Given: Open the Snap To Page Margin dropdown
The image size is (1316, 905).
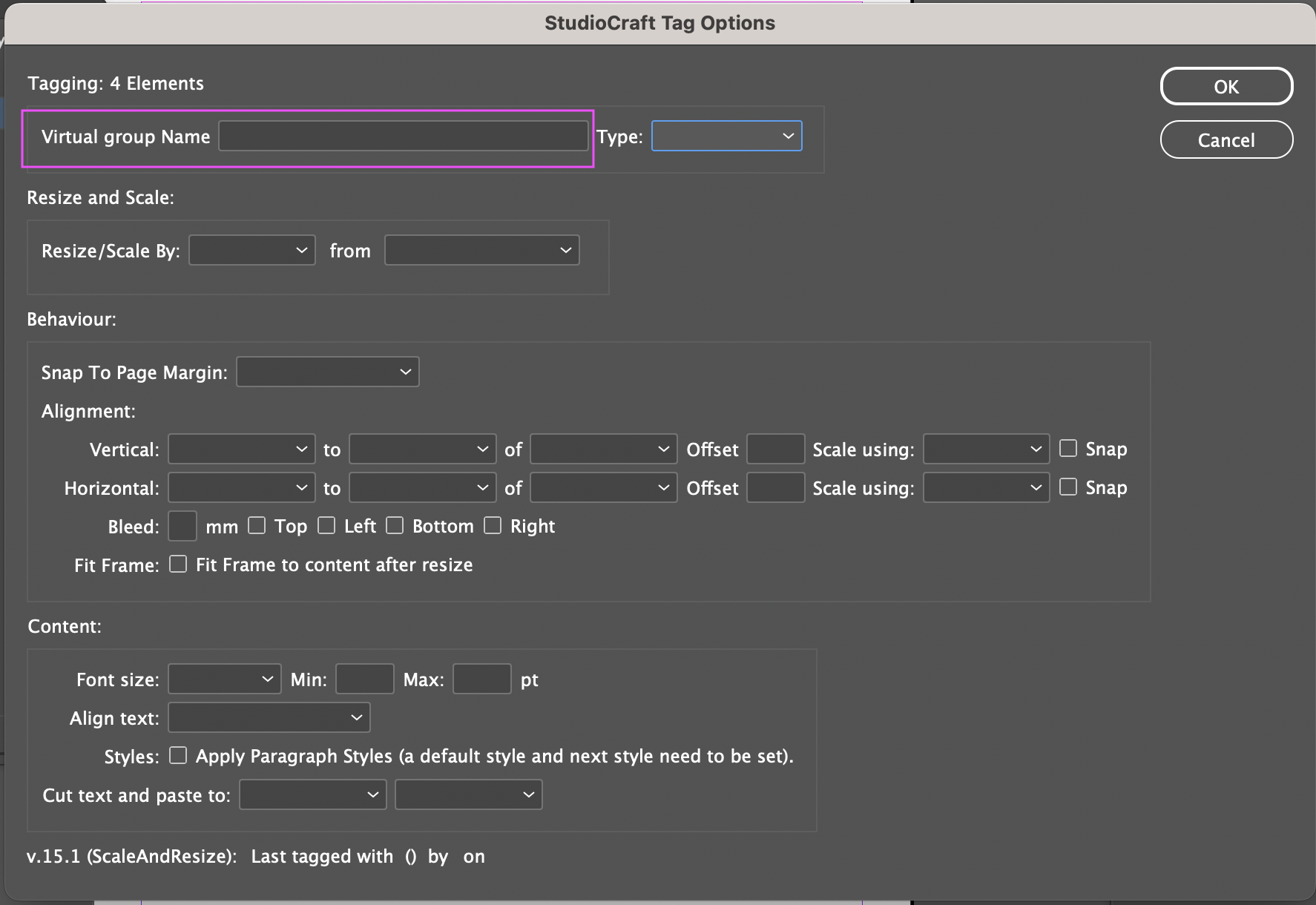Looking at the screenshot, I should point(327,372).
